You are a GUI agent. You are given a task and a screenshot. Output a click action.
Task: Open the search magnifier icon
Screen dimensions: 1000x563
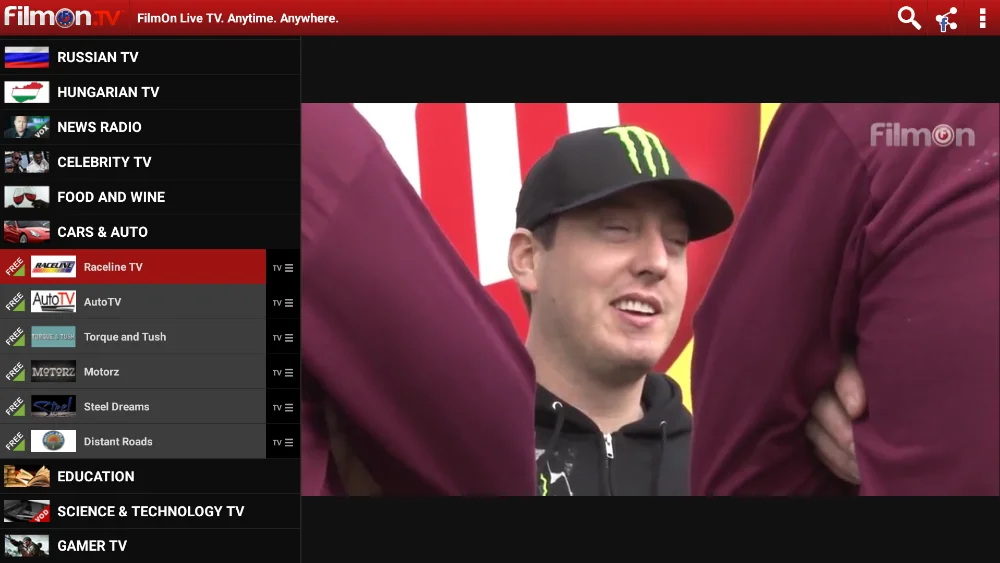(909, 18)
